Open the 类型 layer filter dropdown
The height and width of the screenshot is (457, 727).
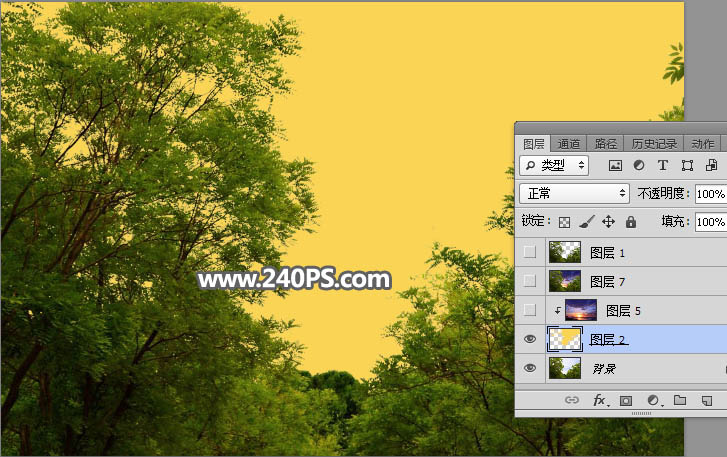click(x=554, y=165)
